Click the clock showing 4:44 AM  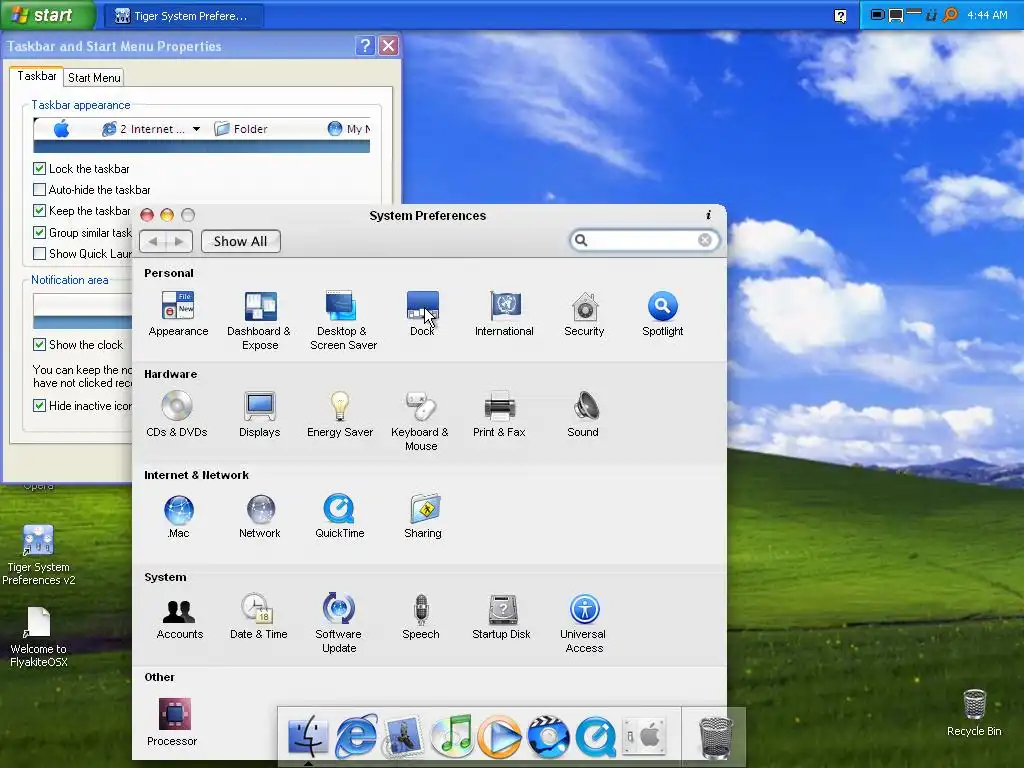[x=987, y=15]
